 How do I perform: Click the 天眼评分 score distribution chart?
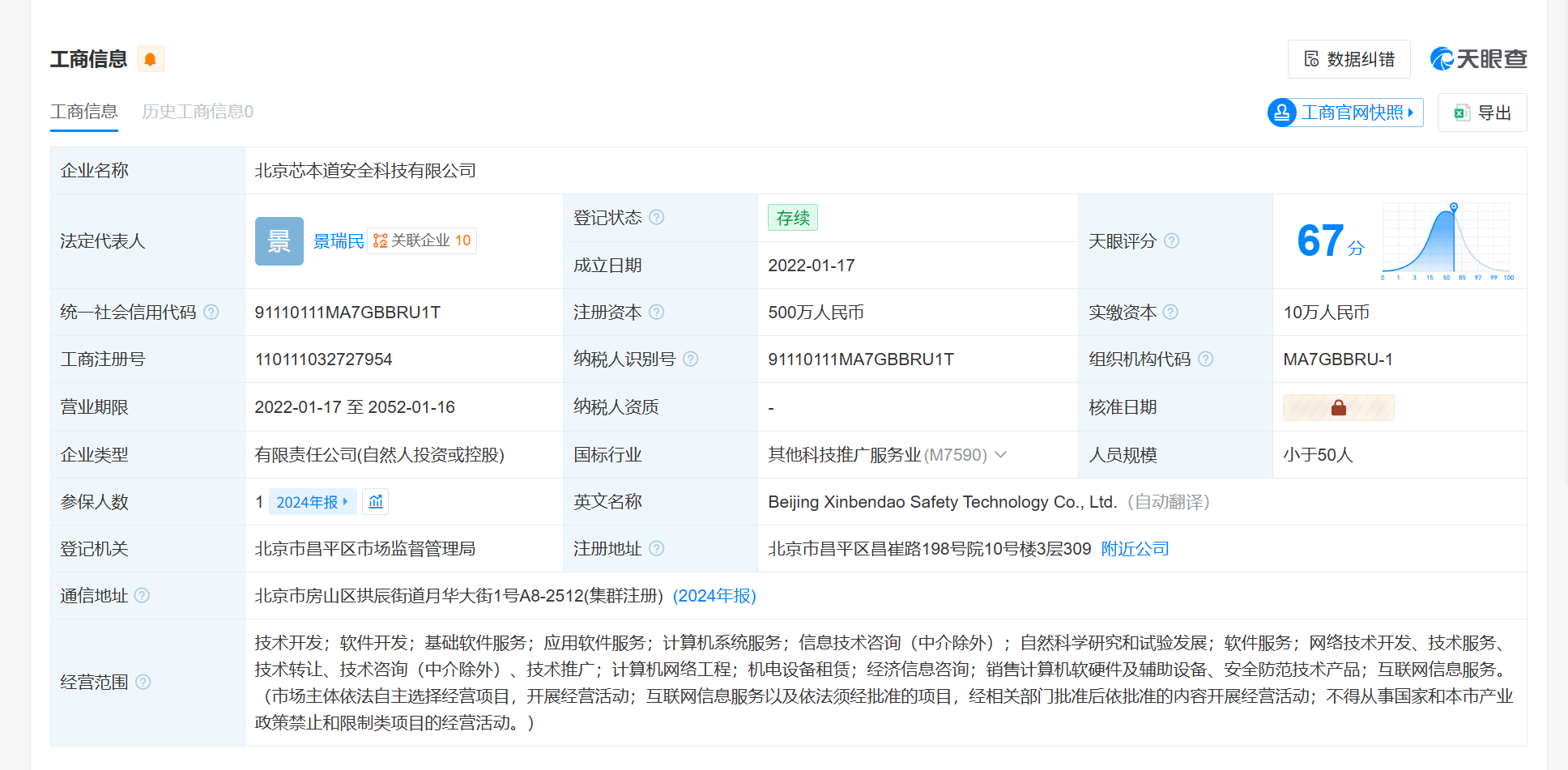click(x=1445, y=240)
